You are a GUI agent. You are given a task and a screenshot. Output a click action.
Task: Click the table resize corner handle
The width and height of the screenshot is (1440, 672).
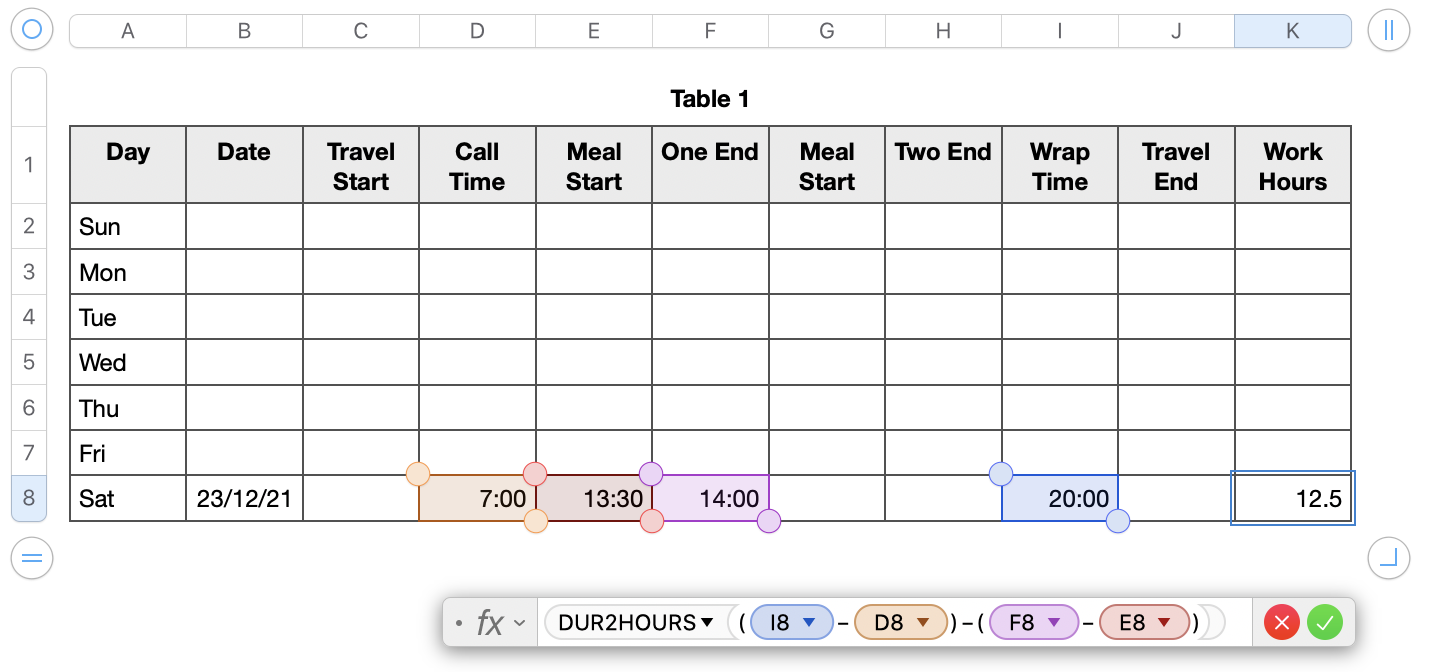point(1388,557)
